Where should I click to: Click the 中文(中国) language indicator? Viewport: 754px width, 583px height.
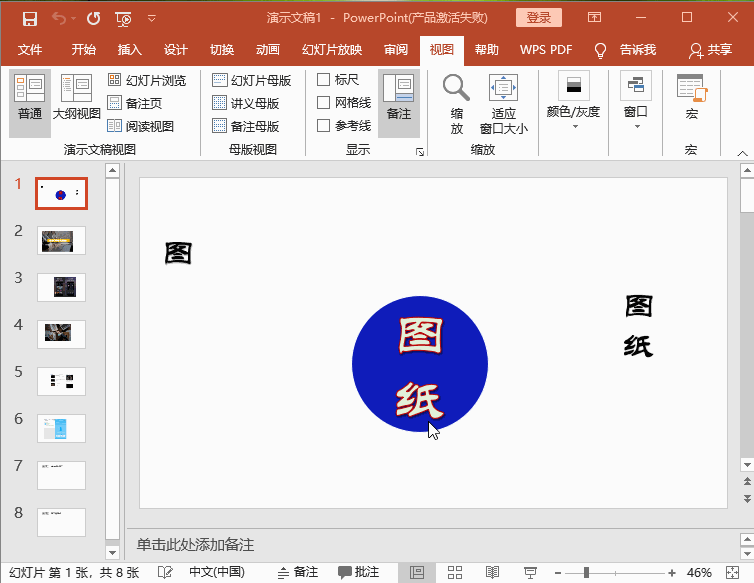coord(217,572)
